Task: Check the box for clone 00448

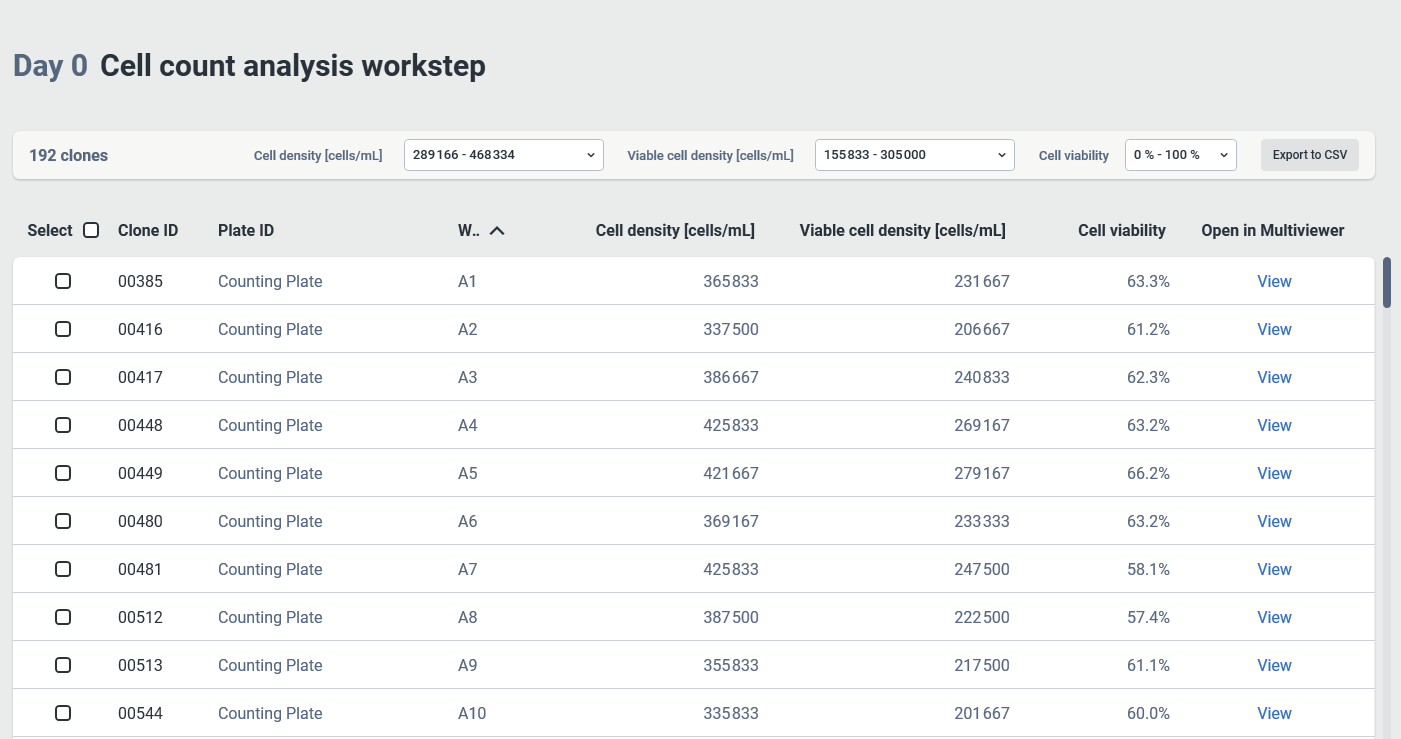Action: tap(63, 425)
